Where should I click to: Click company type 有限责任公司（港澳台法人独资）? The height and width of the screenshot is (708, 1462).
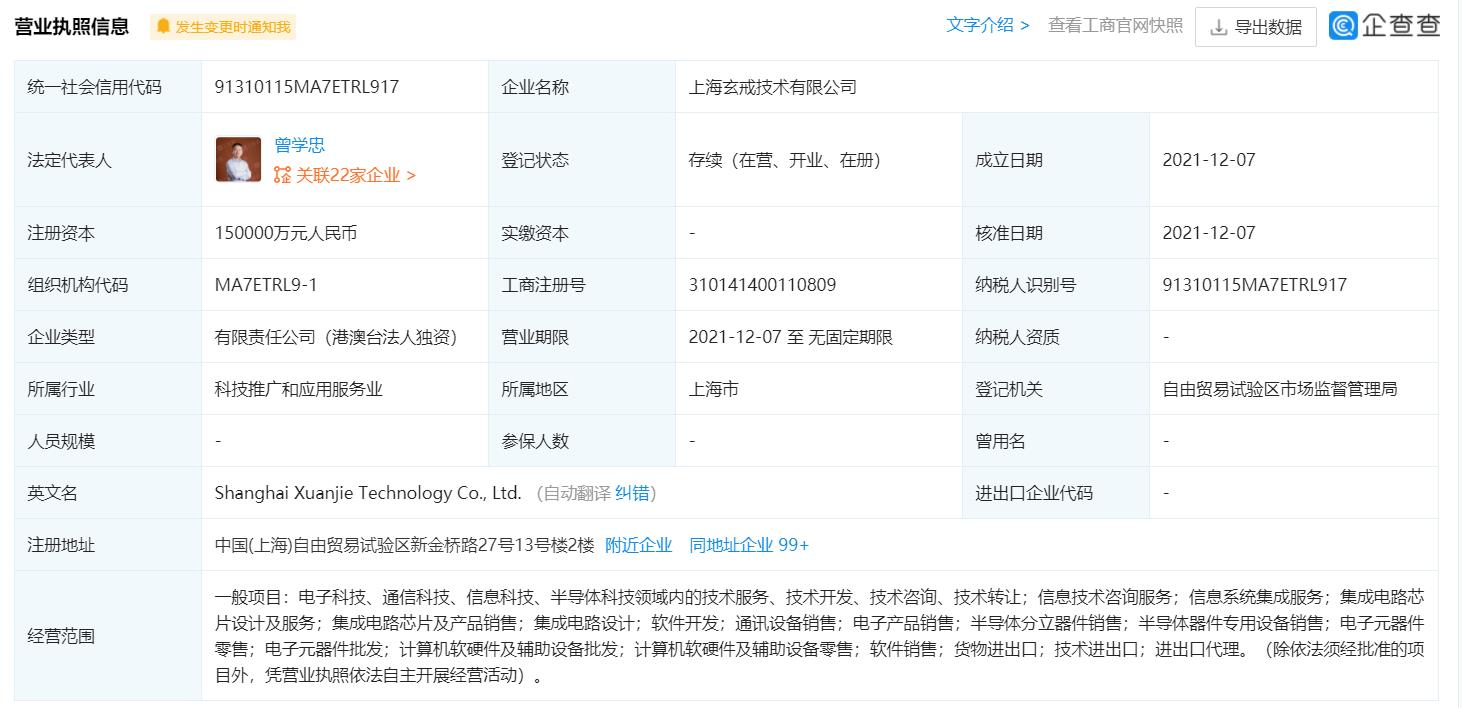click(336, 337)
